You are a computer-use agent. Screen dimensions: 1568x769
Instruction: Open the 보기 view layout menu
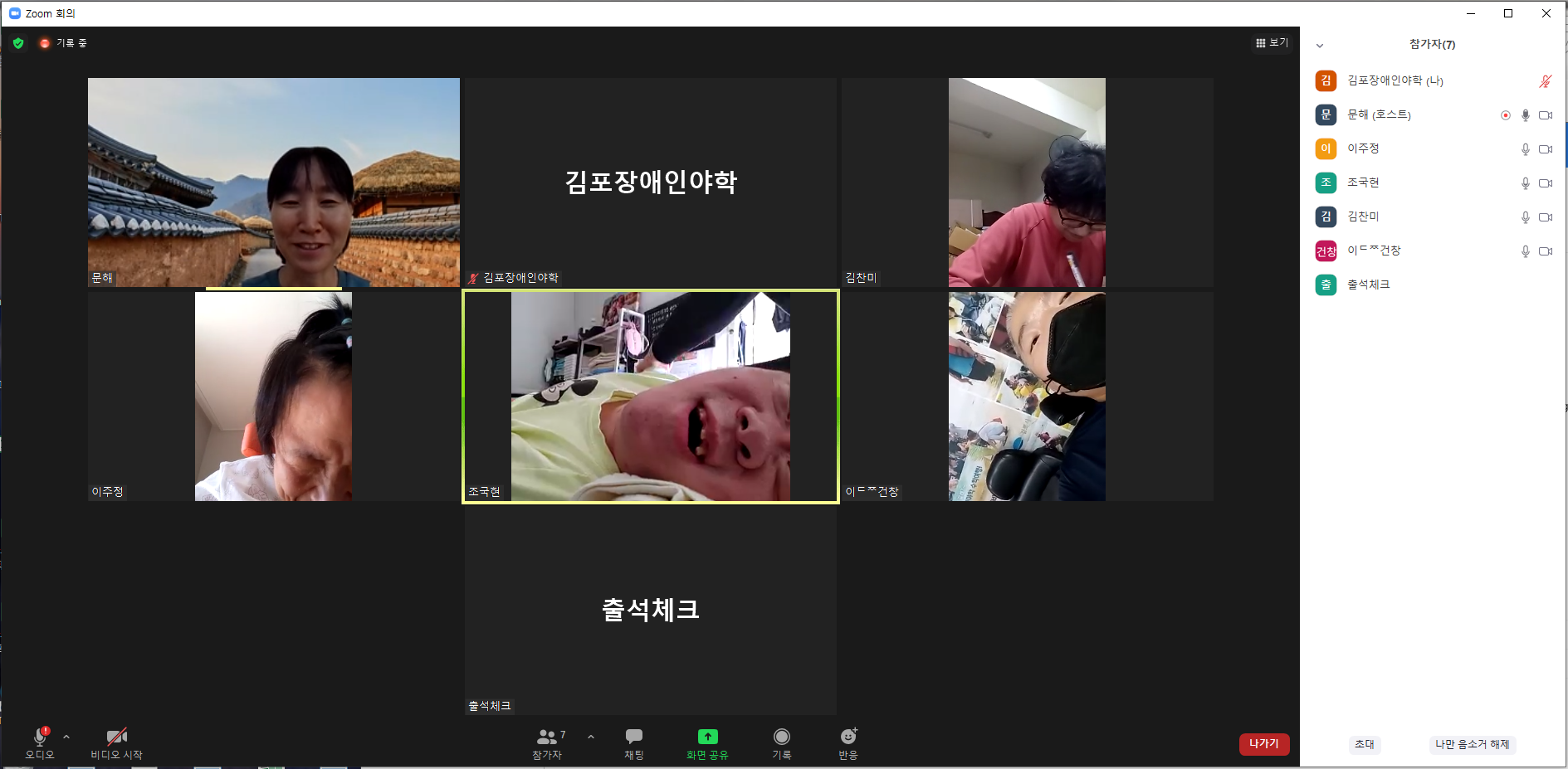point(1272,43)
